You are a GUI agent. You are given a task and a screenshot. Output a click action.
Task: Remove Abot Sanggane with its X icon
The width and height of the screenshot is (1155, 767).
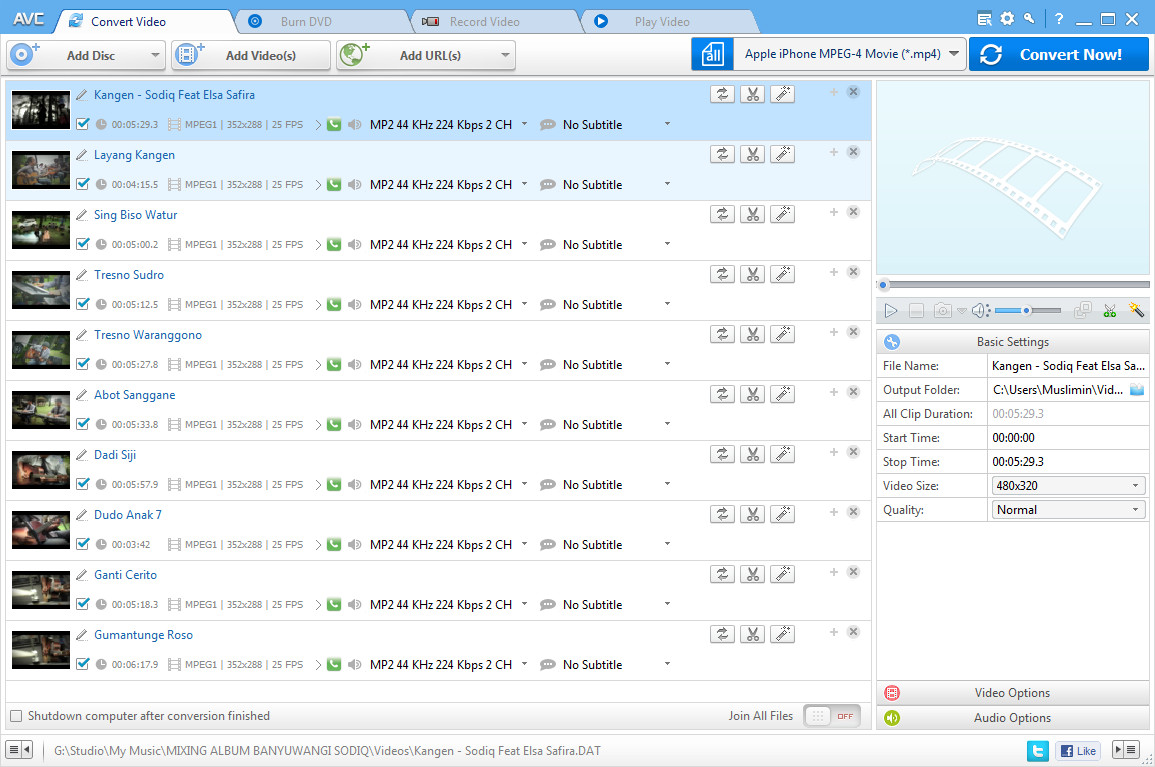[x=853, y=392]
